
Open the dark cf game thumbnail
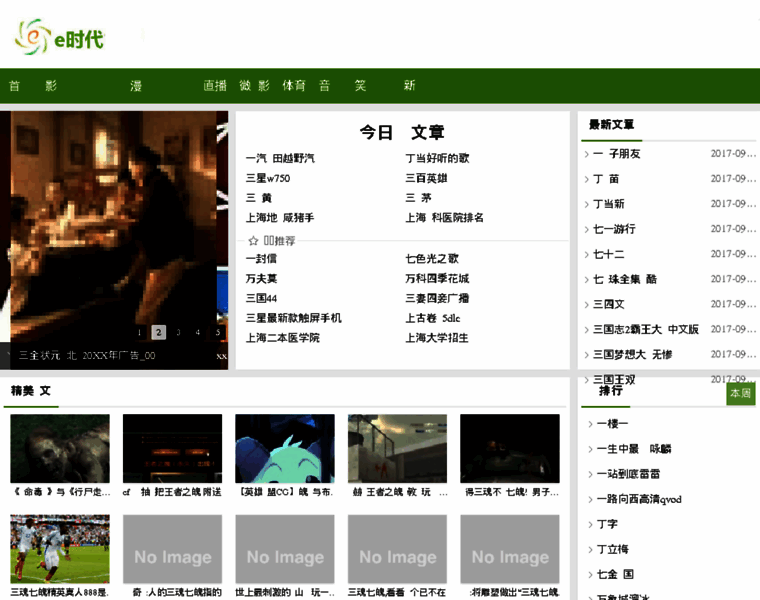click(x=173, y=448)
